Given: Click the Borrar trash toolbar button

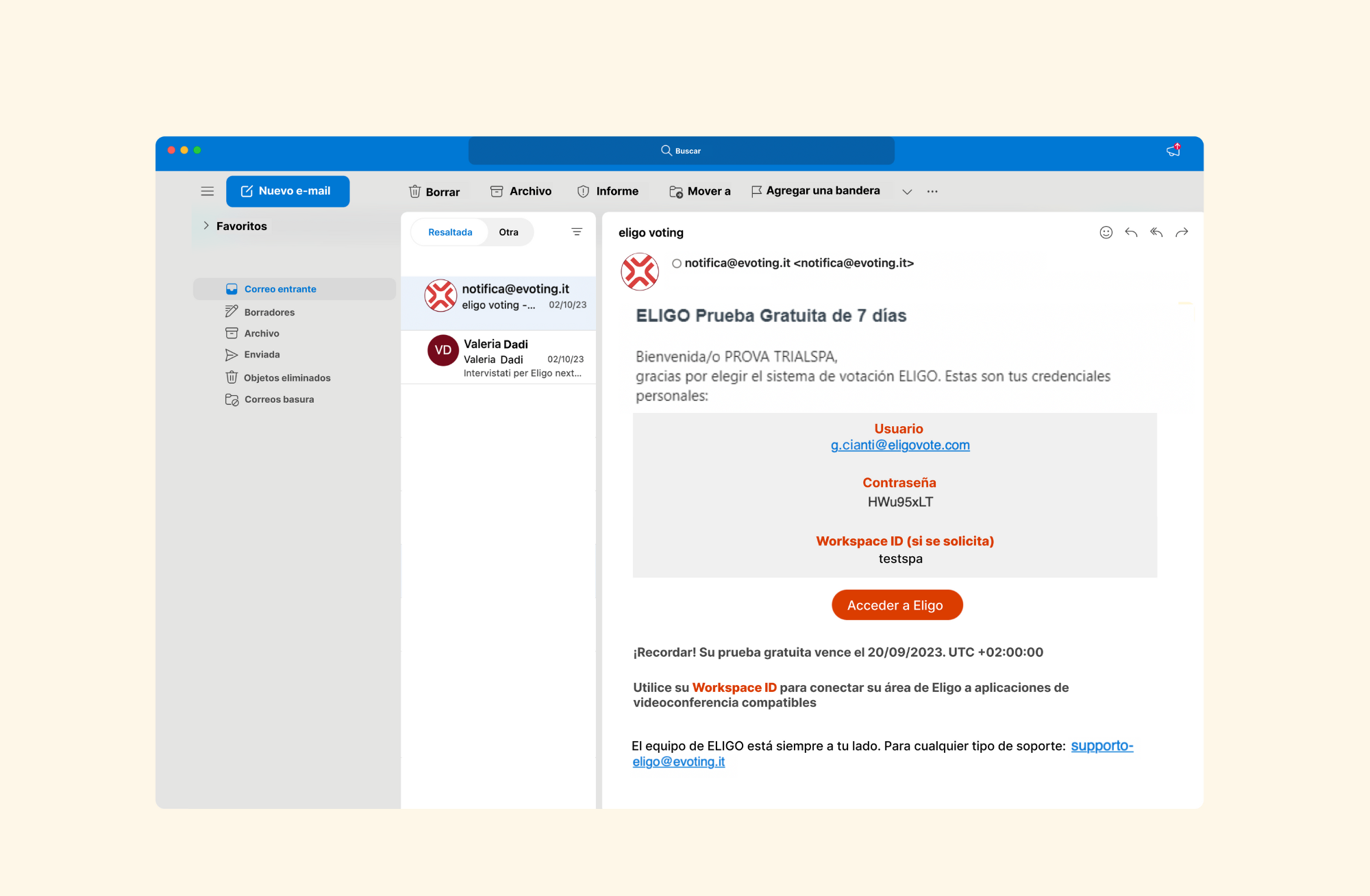Looking at the screenshot, I should tap(434, 192).
